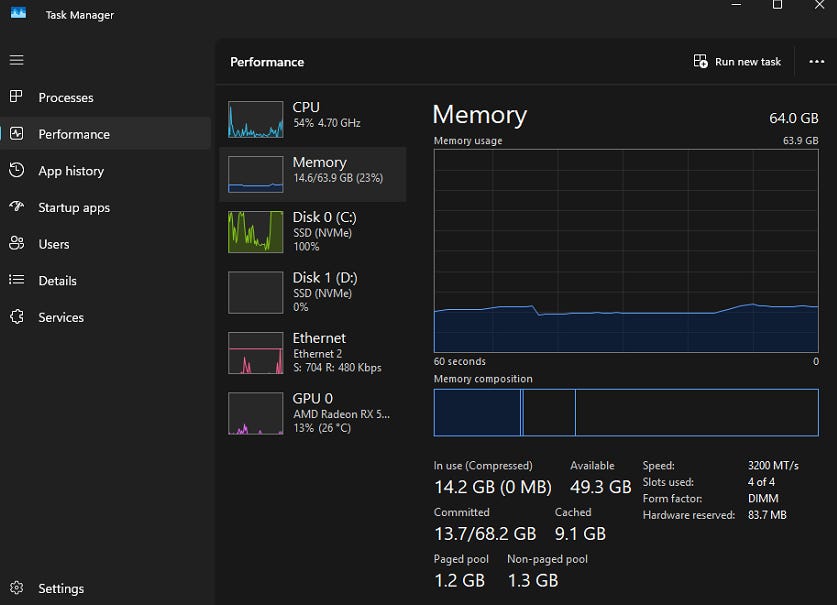This screenshot has height=605, width=837.
Task: Select the Memory mini graph thumbnail
Action: coord(256,174)
